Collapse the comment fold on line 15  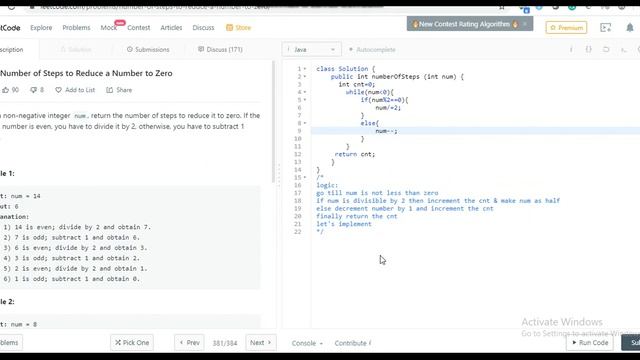coord(305,178)
